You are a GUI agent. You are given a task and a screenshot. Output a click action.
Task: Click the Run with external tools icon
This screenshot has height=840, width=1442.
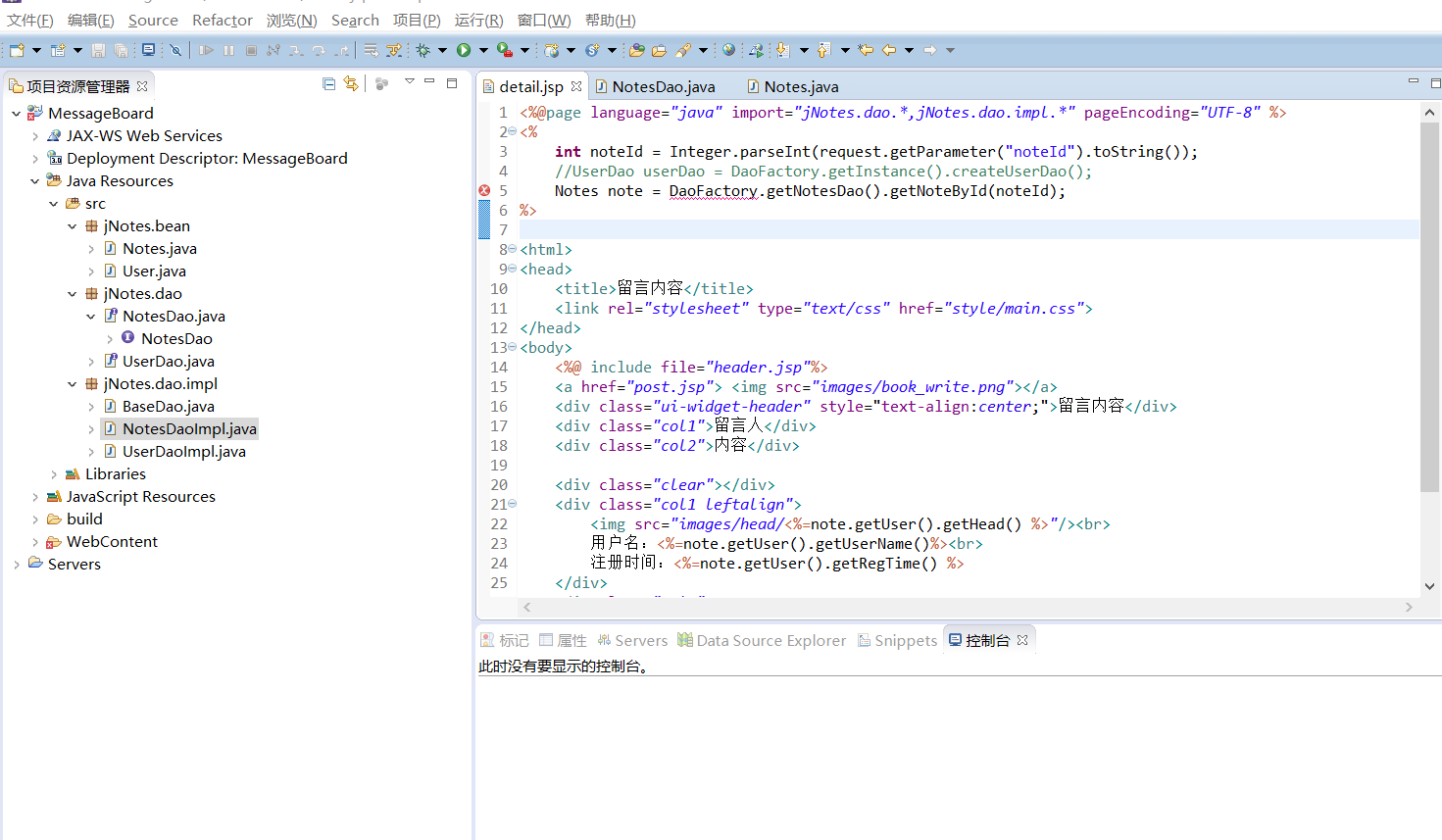click(504, 50)
